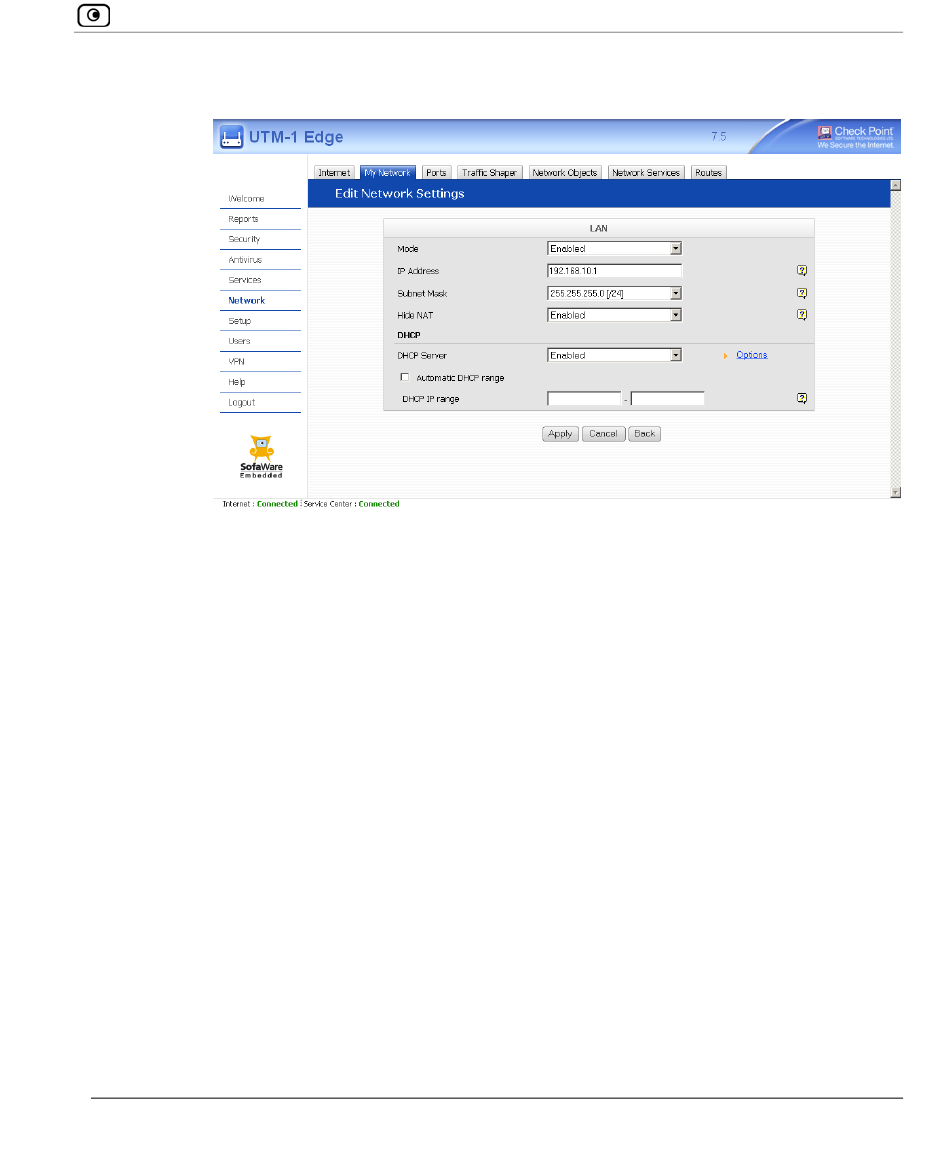Switch to the Ports tab
950x1176 pixels.
tap(436, 172)
